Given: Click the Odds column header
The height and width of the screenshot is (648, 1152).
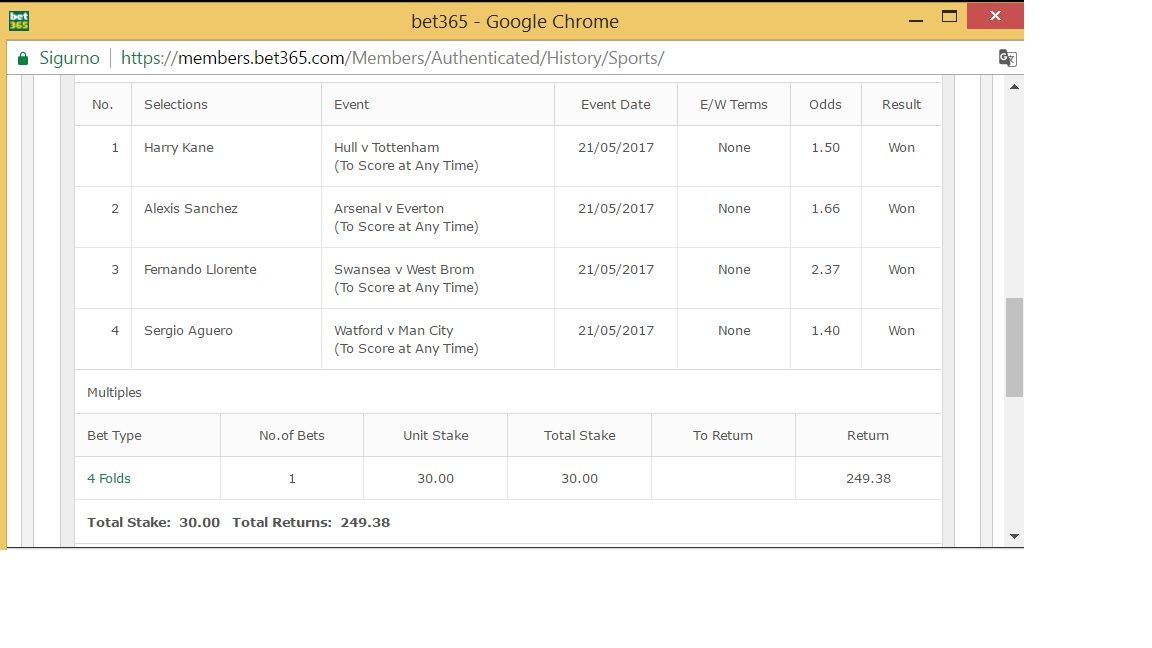Looking at the screenshot, I should 825,104.
